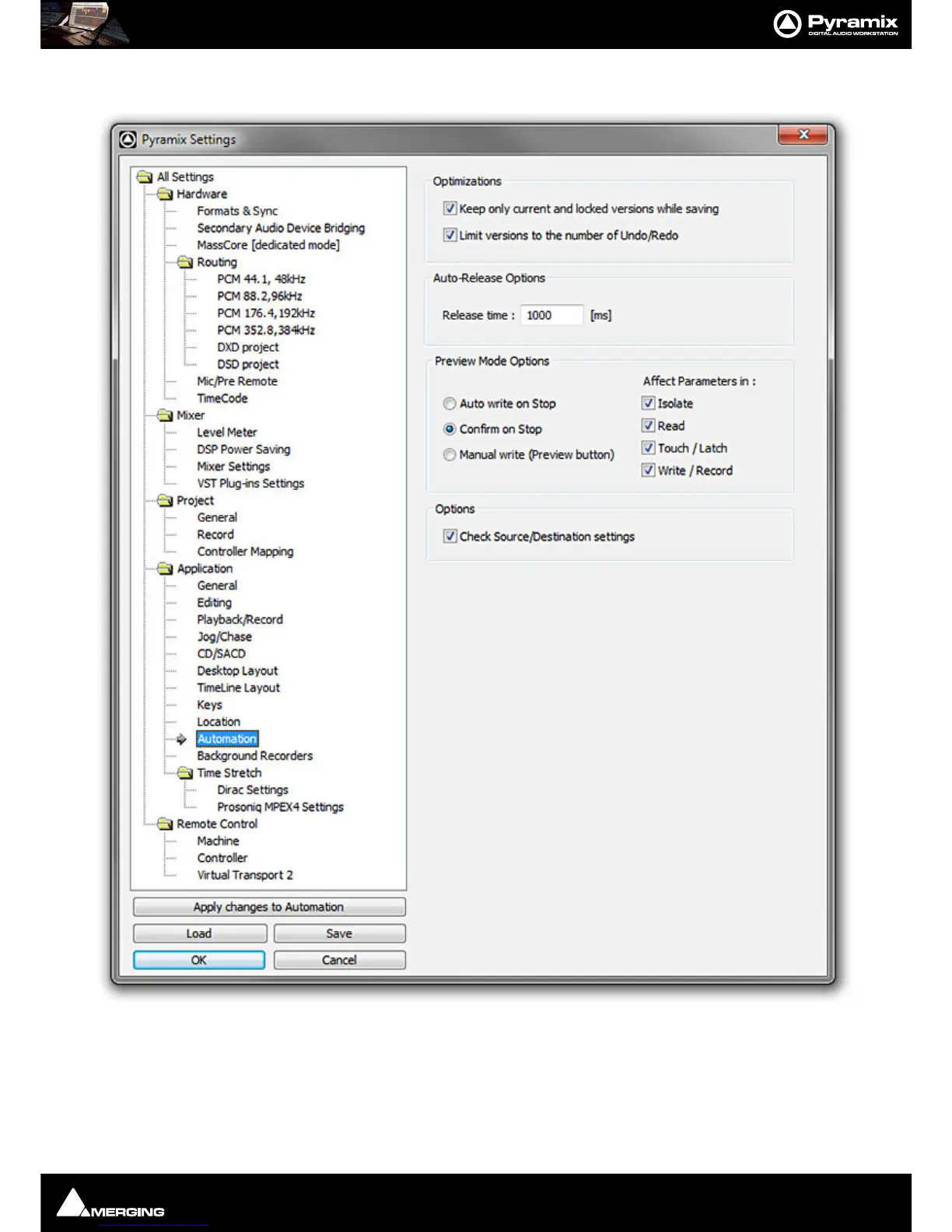Screen dimensions: 952x1232
Task: Click the Save button
Action: pyautogui.click(x=339, y=933)
